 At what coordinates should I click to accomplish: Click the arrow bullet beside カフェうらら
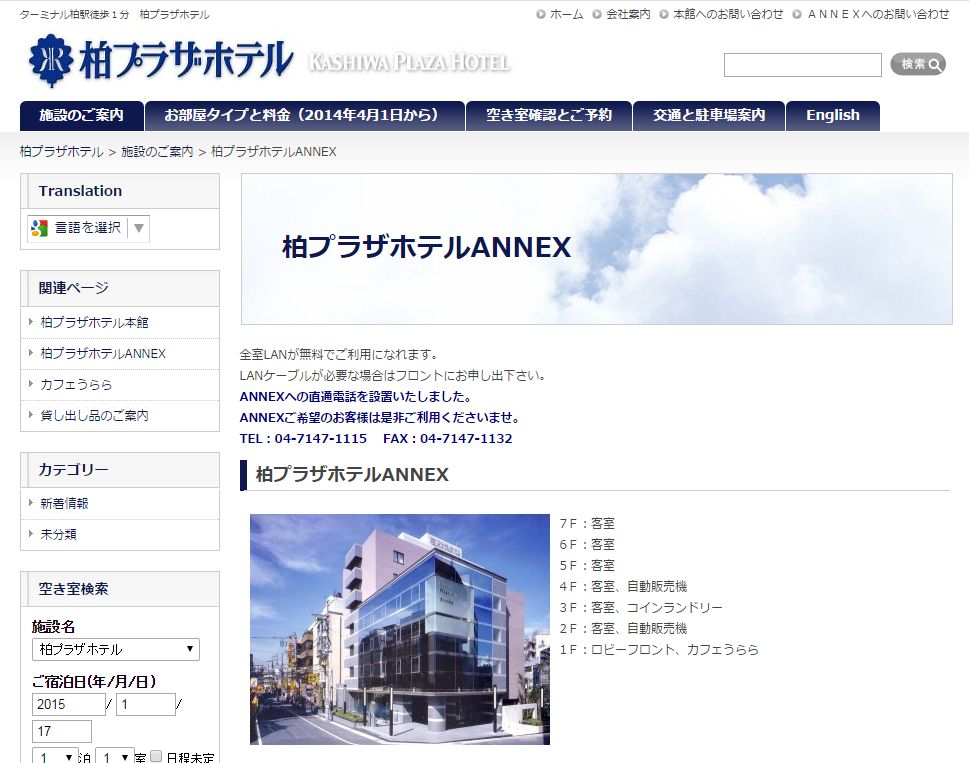pyautogui.click(x=31, y=384)
